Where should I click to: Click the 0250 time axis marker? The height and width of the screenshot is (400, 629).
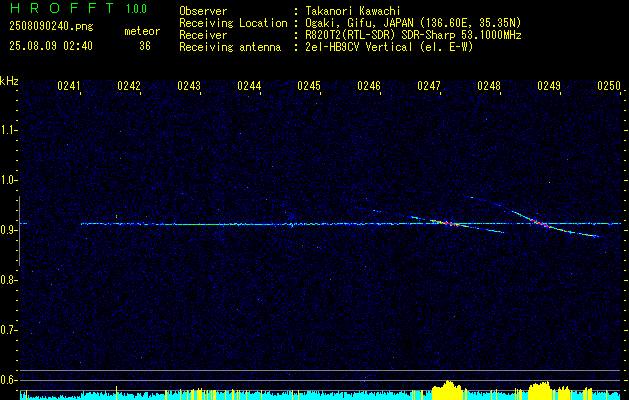pos(609,86)
